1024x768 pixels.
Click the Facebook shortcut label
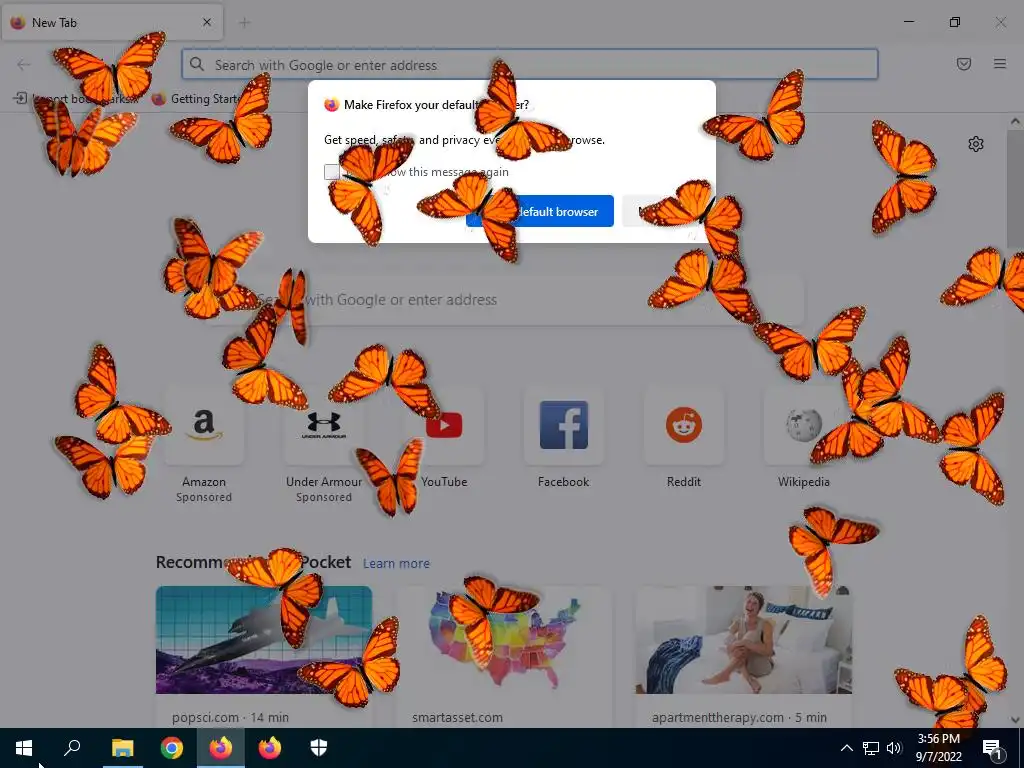[x=564, y=482]
